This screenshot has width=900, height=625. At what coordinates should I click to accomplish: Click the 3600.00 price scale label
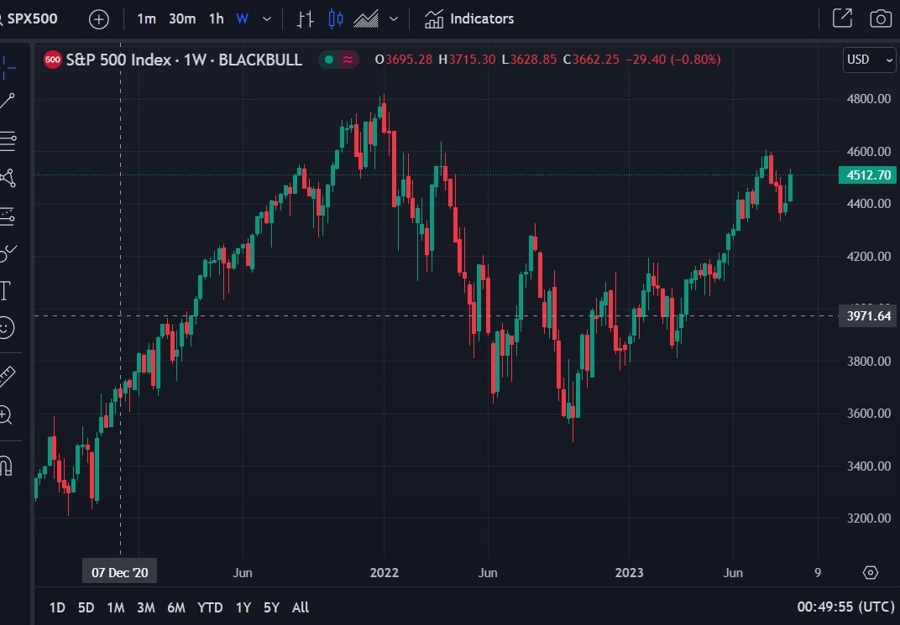(x=869, y=413)
